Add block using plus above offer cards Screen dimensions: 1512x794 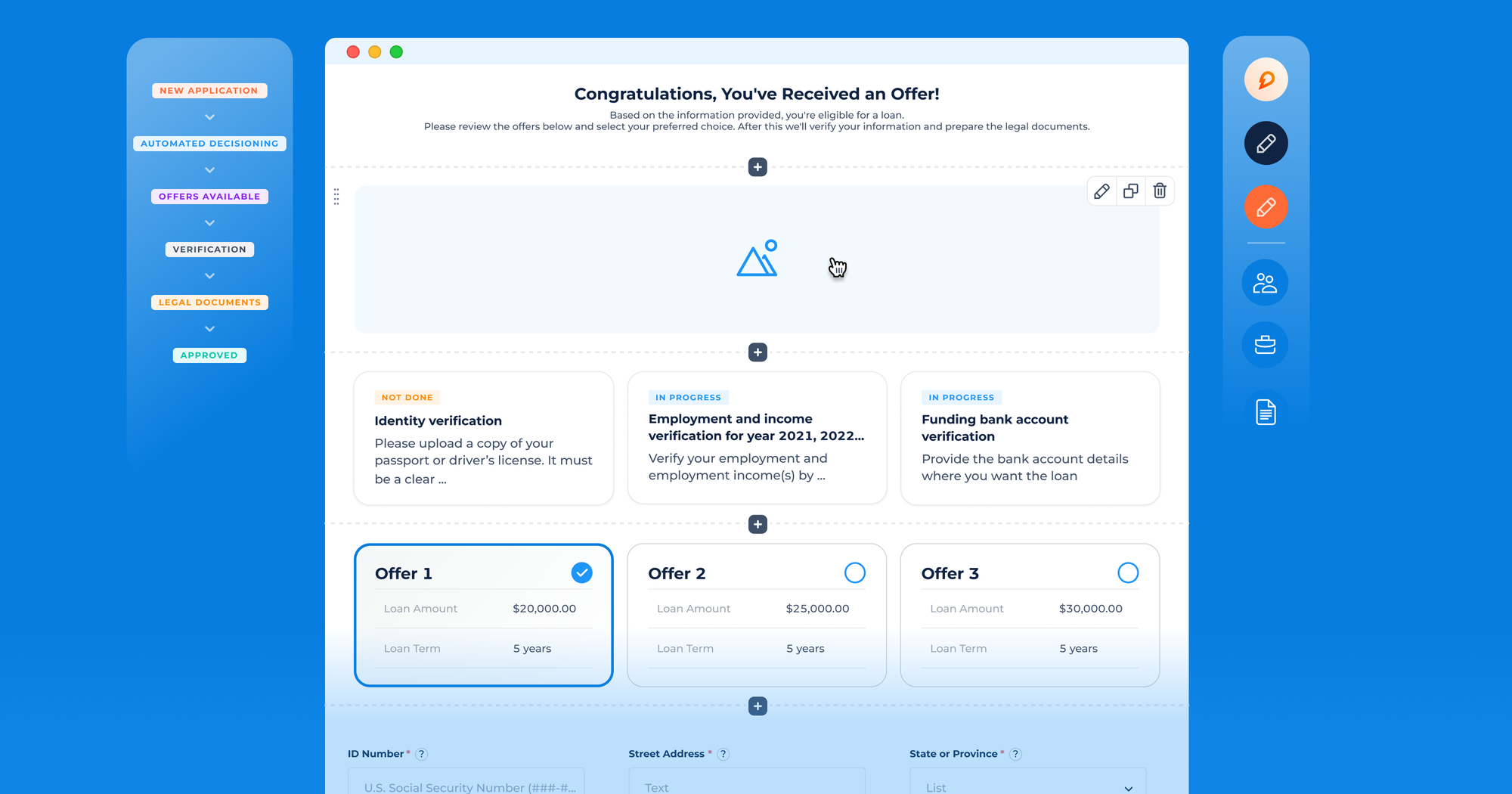point(758,524)
